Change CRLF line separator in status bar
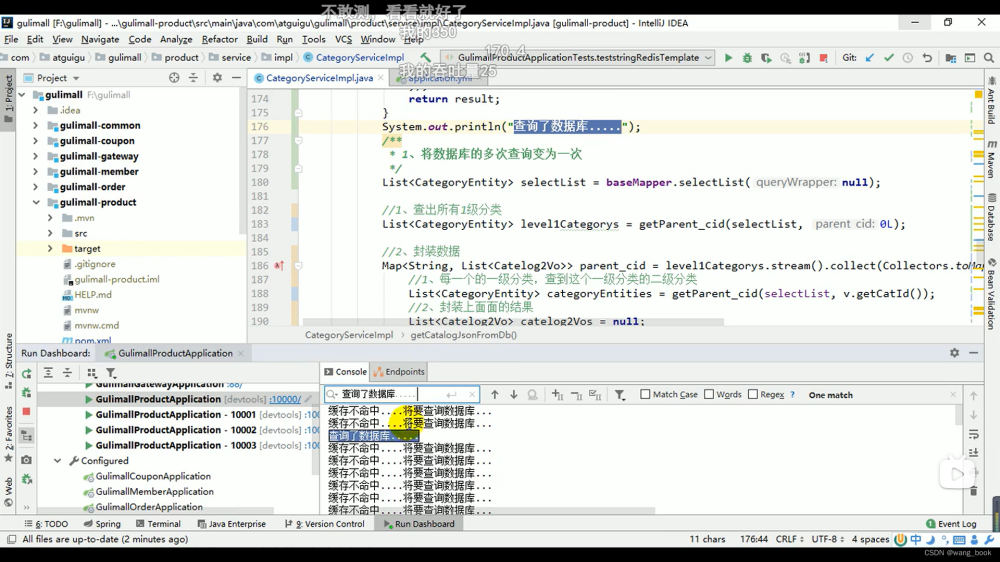The height and width of the screenshot is (562, 1000). click(790, 539)
